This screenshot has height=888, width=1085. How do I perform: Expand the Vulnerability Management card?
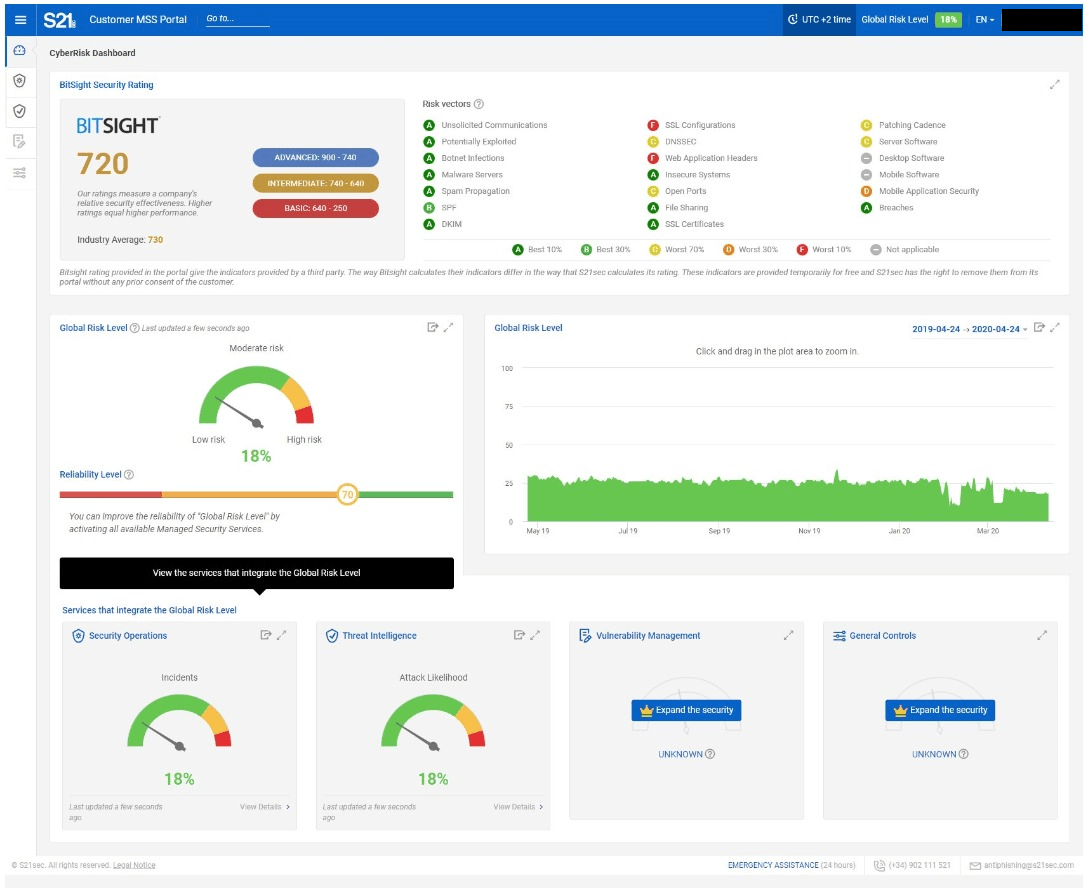(788, 635)
